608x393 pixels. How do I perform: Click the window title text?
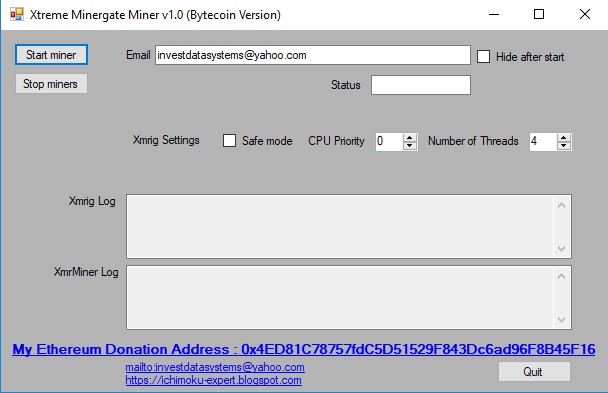pos(155,15)
